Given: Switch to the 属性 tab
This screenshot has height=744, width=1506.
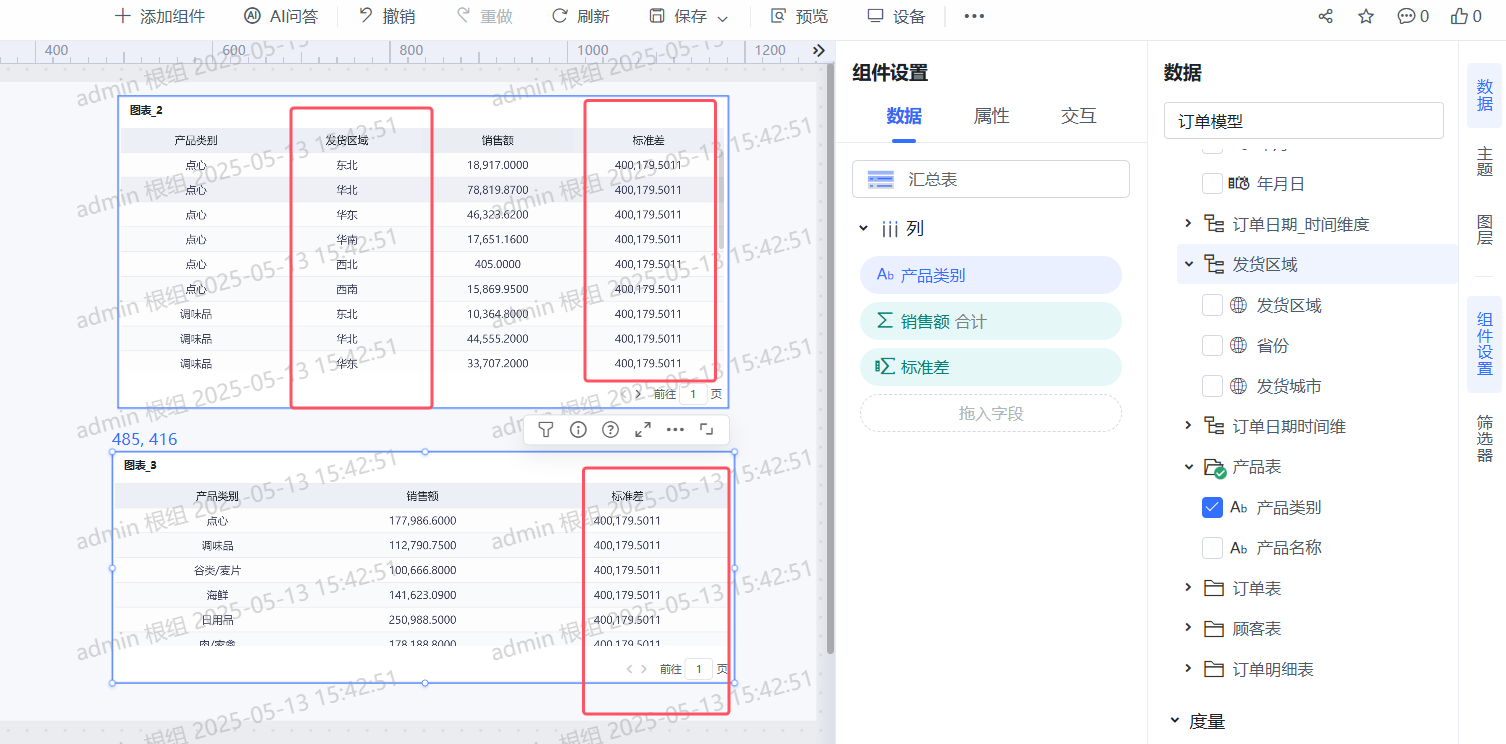Looking at the screenshot, I should [991, 116].
